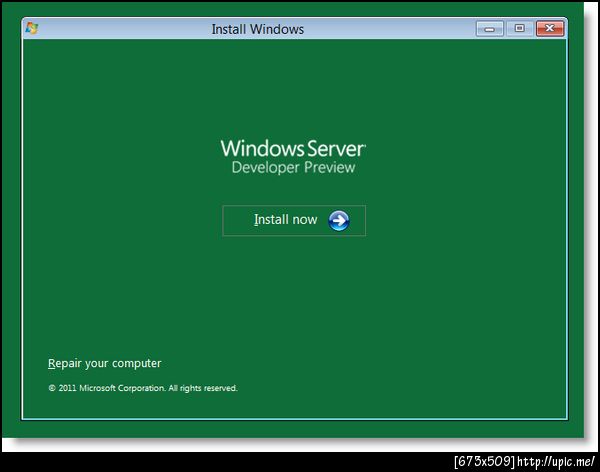
Task: Click the Windows flag icon in title bar
Action: 32,28
